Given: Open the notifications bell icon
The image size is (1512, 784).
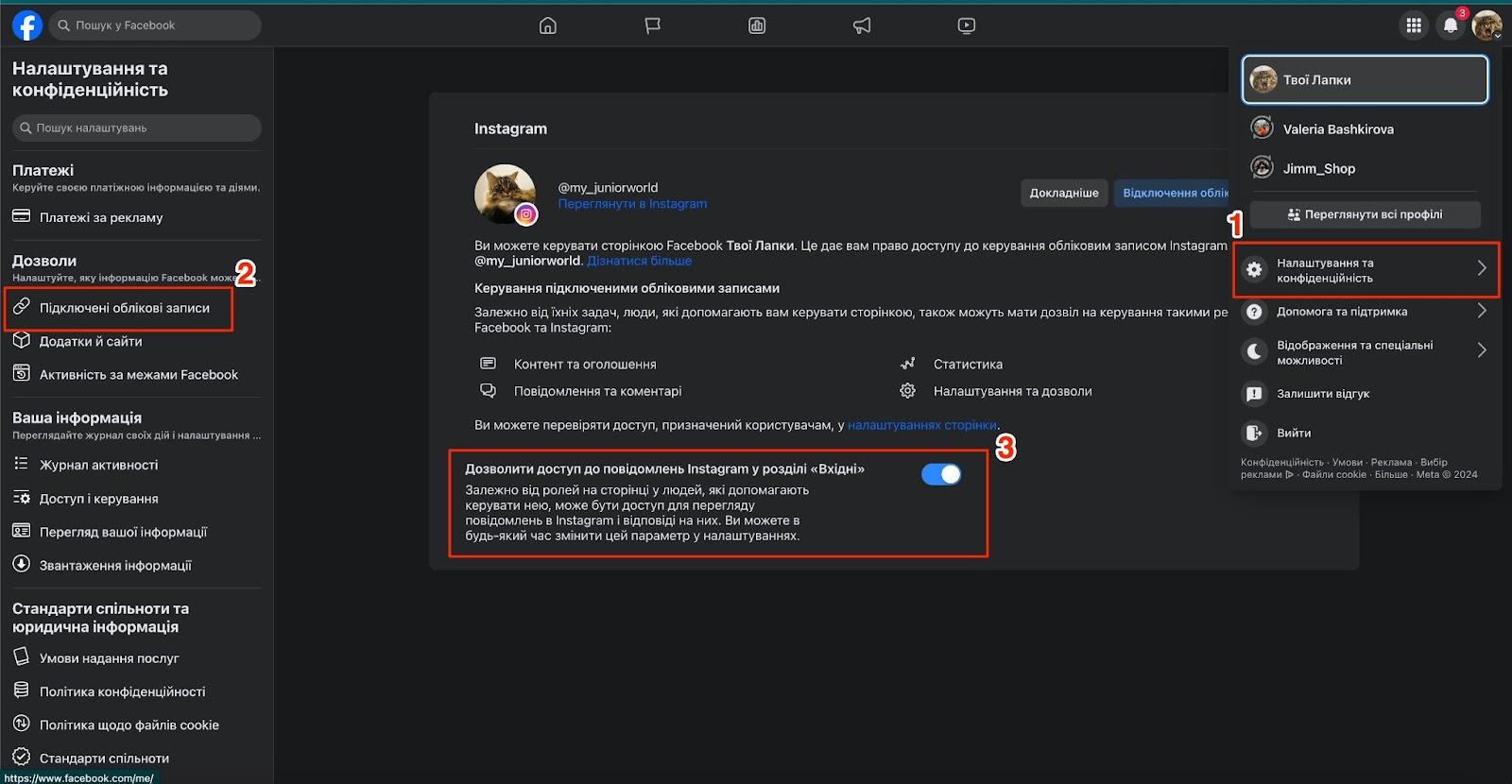Looking at the screenshot, I should pyautogui.click(x=1450, y=26).
